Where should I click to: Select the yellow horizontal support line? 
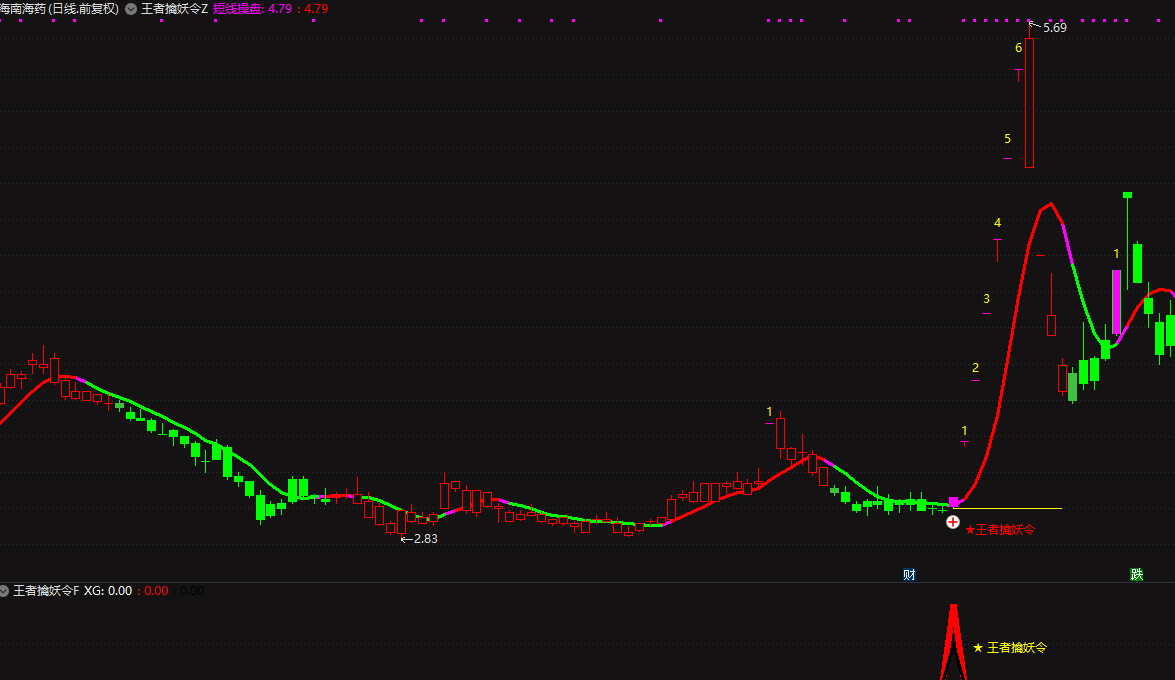coord(1010,509)
